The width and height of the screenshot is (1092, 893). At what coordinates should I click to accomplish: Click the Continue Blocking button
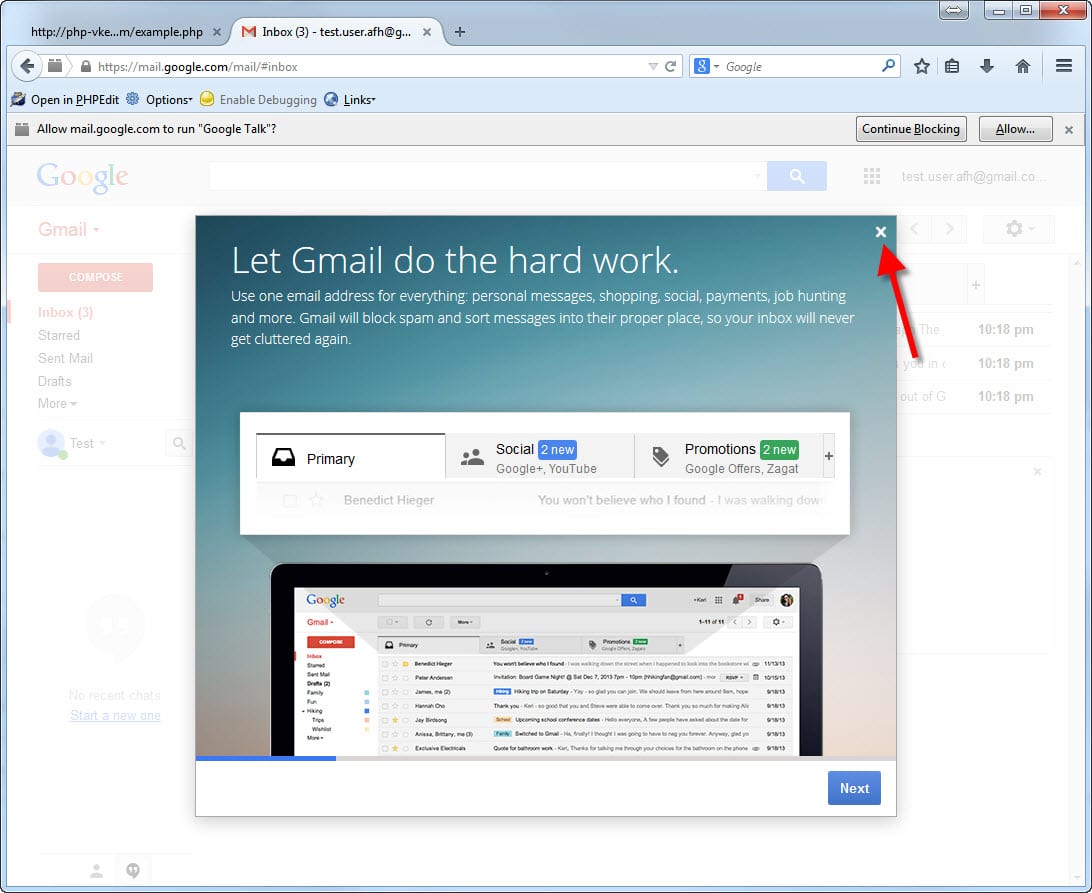910,129
